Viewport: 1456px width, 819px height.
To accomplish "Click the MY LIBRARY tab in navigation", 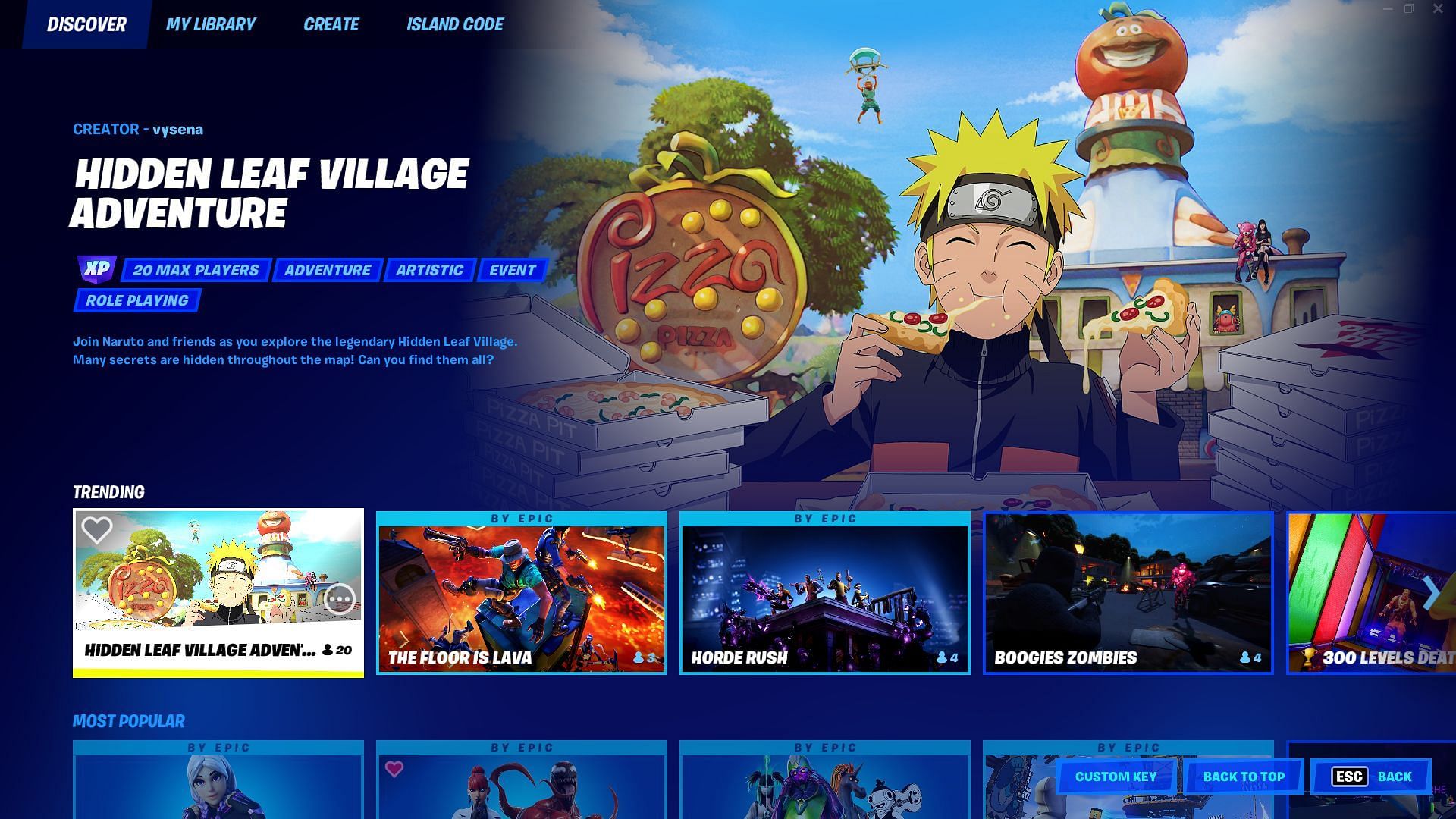I will [x=210, y=24].
